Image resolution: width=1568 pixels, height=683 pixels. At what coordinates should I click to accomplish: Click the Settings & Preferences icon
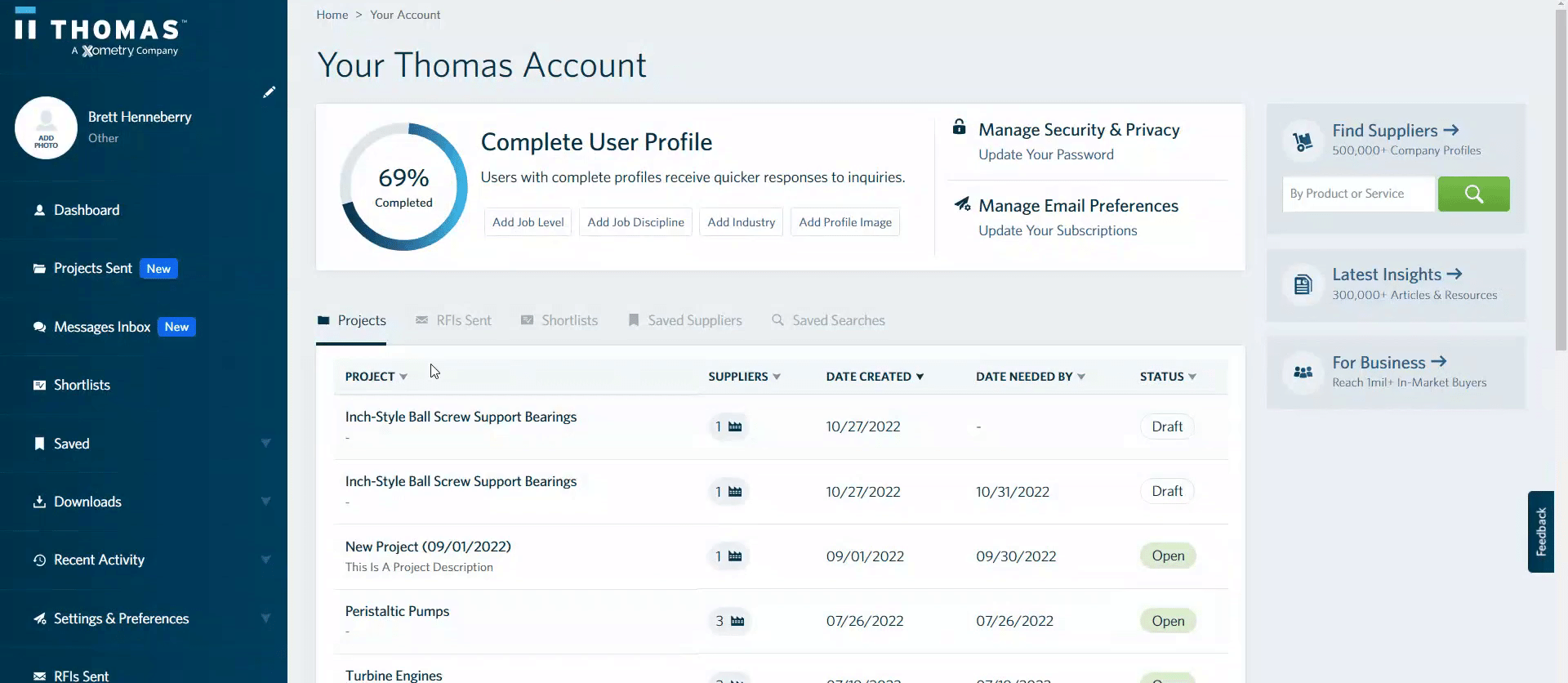click(39, 618)
